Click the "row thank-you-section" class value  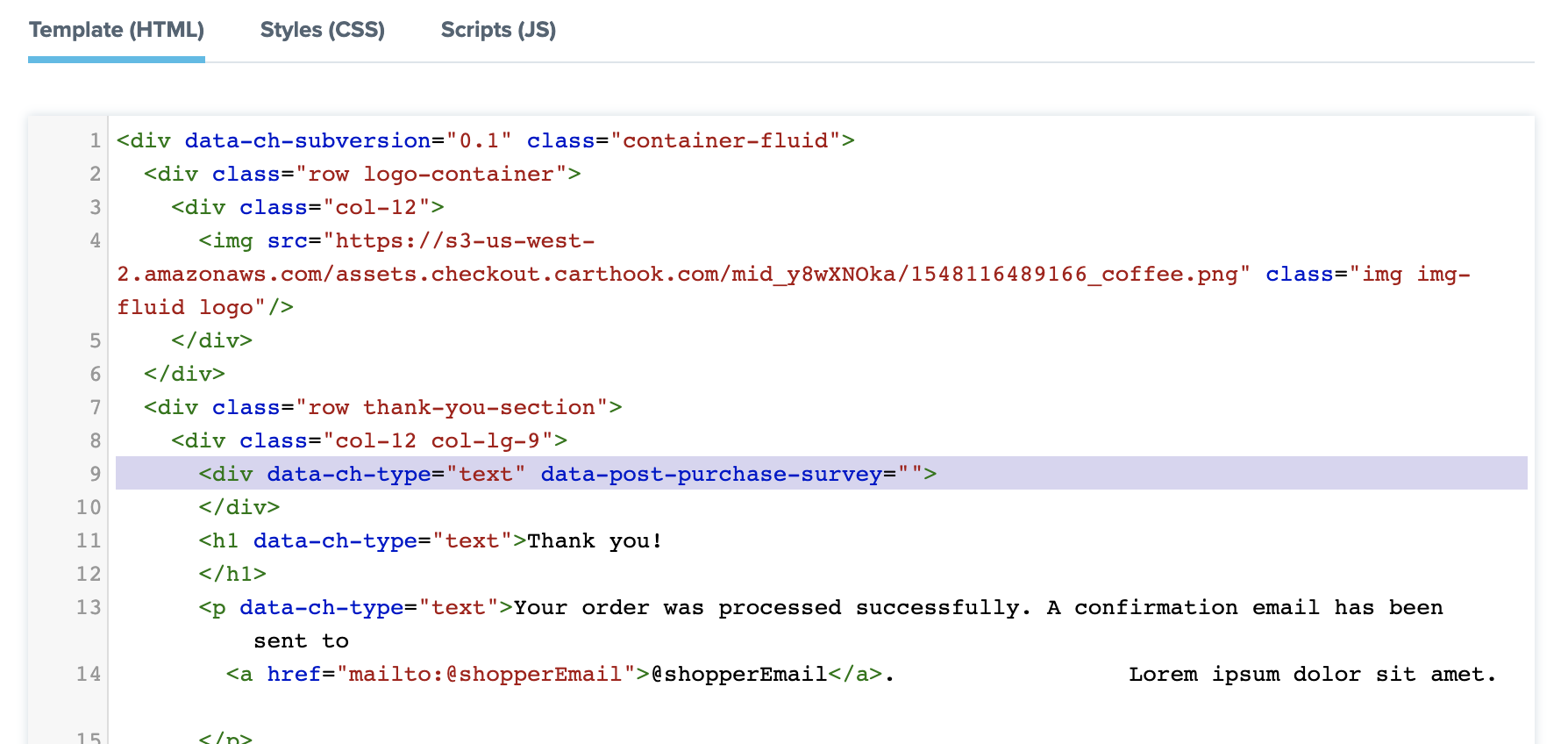point(452,407)
